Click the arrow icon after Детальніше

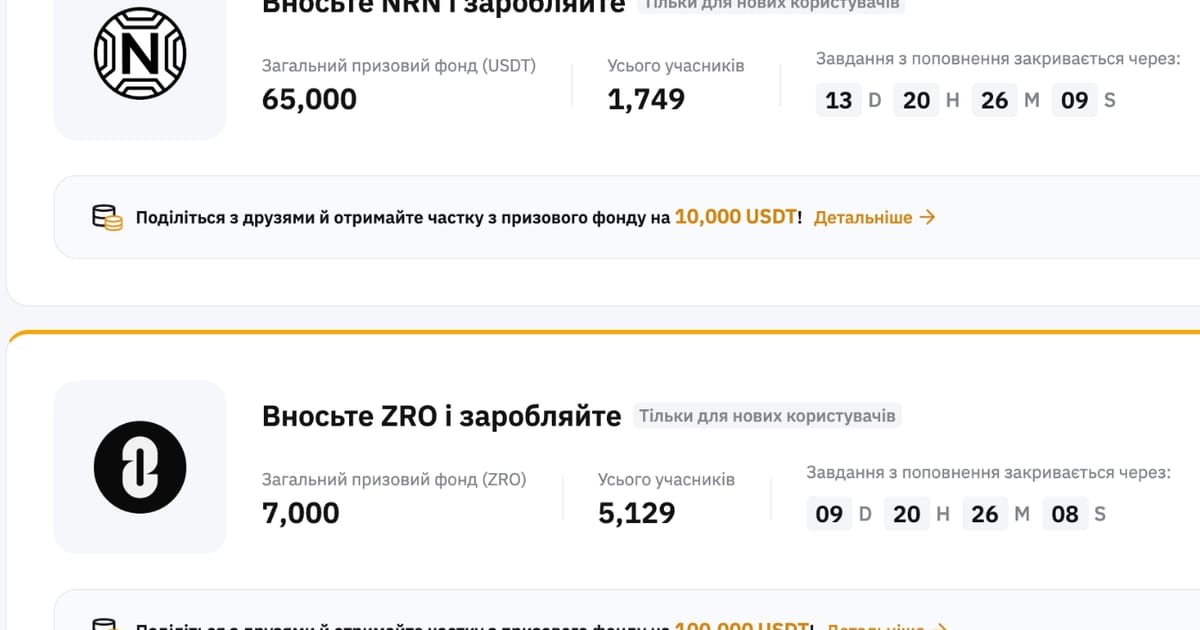point(928,216)
